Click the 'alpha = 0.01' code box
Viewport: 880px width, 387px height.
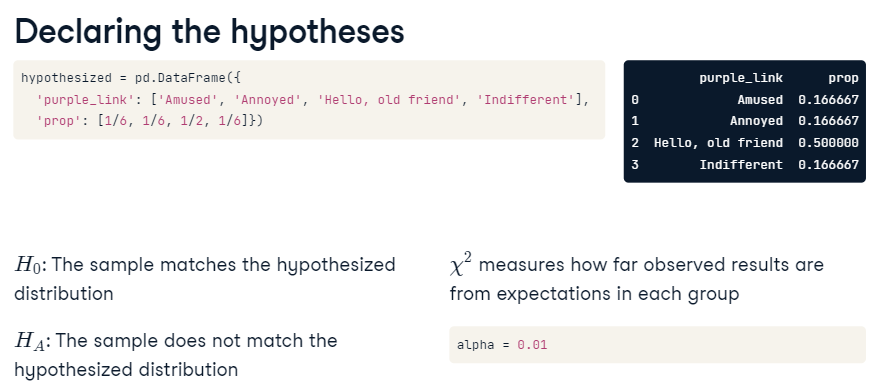tap(657, 345)
